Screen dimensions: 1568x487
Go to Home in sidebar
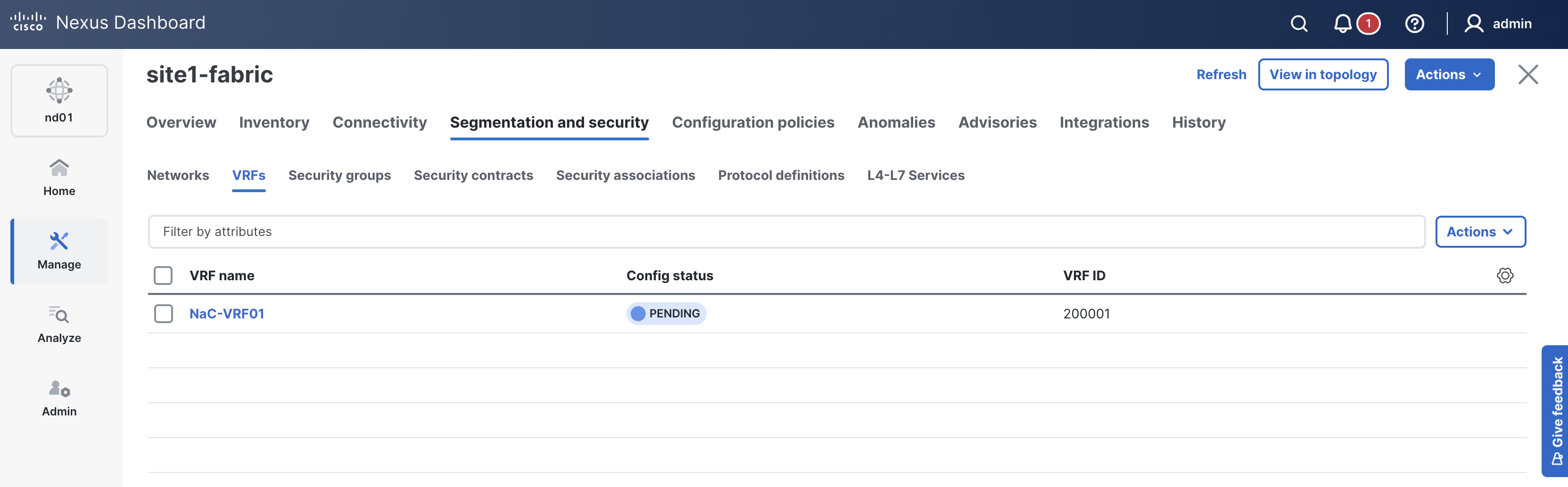(x=59, y=177)
